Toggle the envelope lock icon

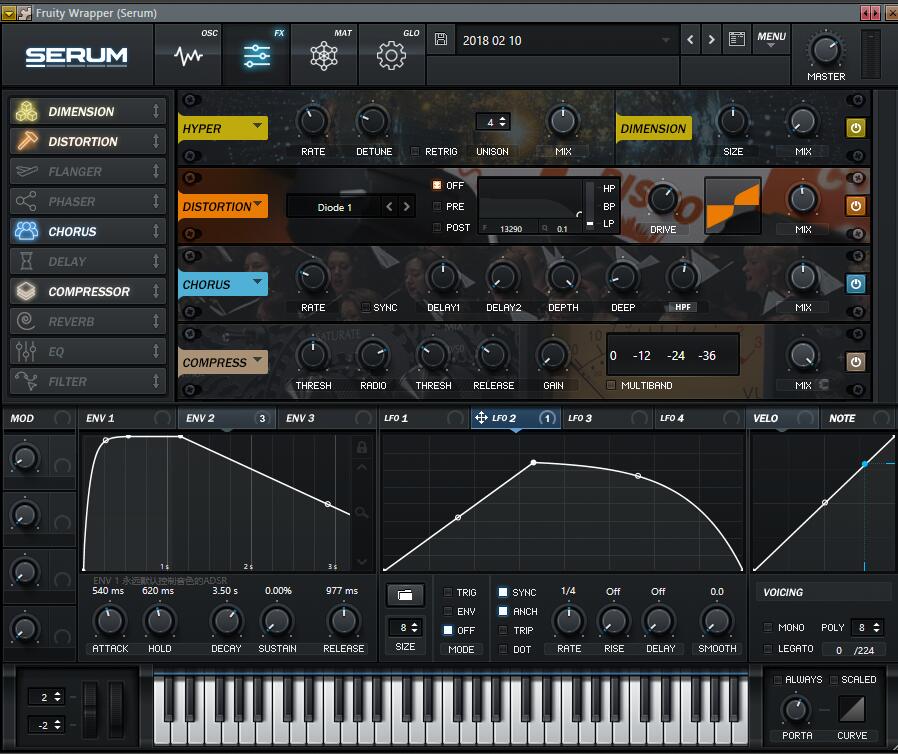tap(361, 447)
